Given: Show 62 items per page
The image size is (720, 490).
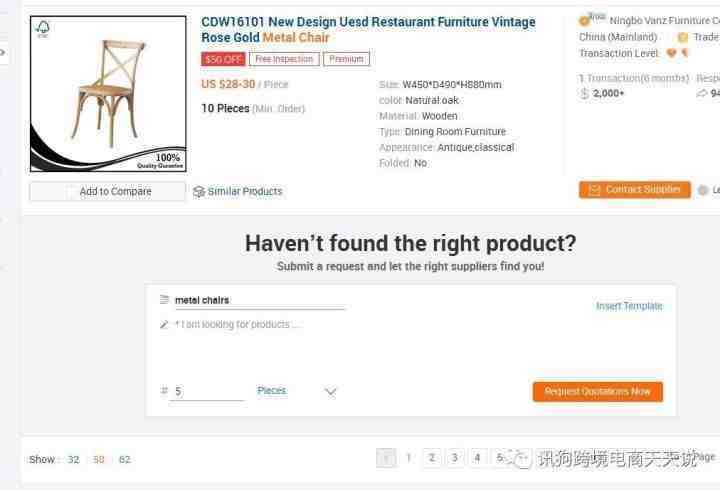Looking at the screenshot, I should tap(124, 459).
